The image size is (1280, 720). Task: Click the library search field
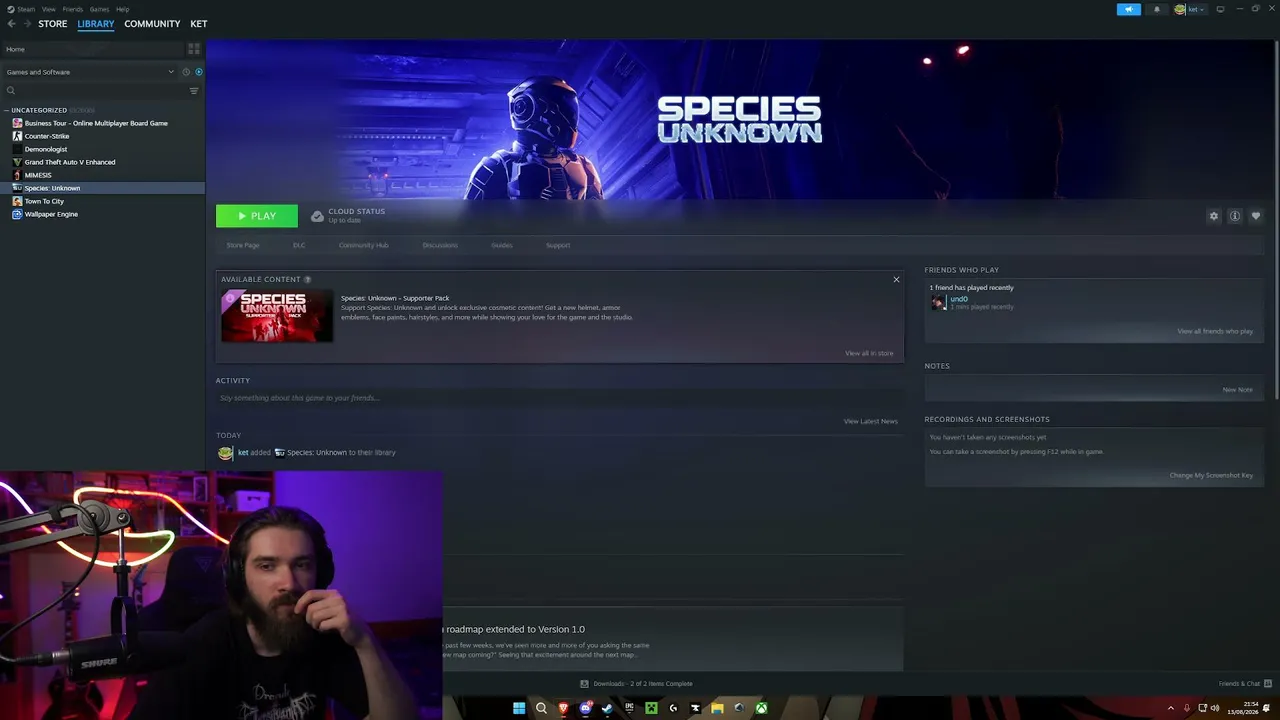[x=95, y=91]
